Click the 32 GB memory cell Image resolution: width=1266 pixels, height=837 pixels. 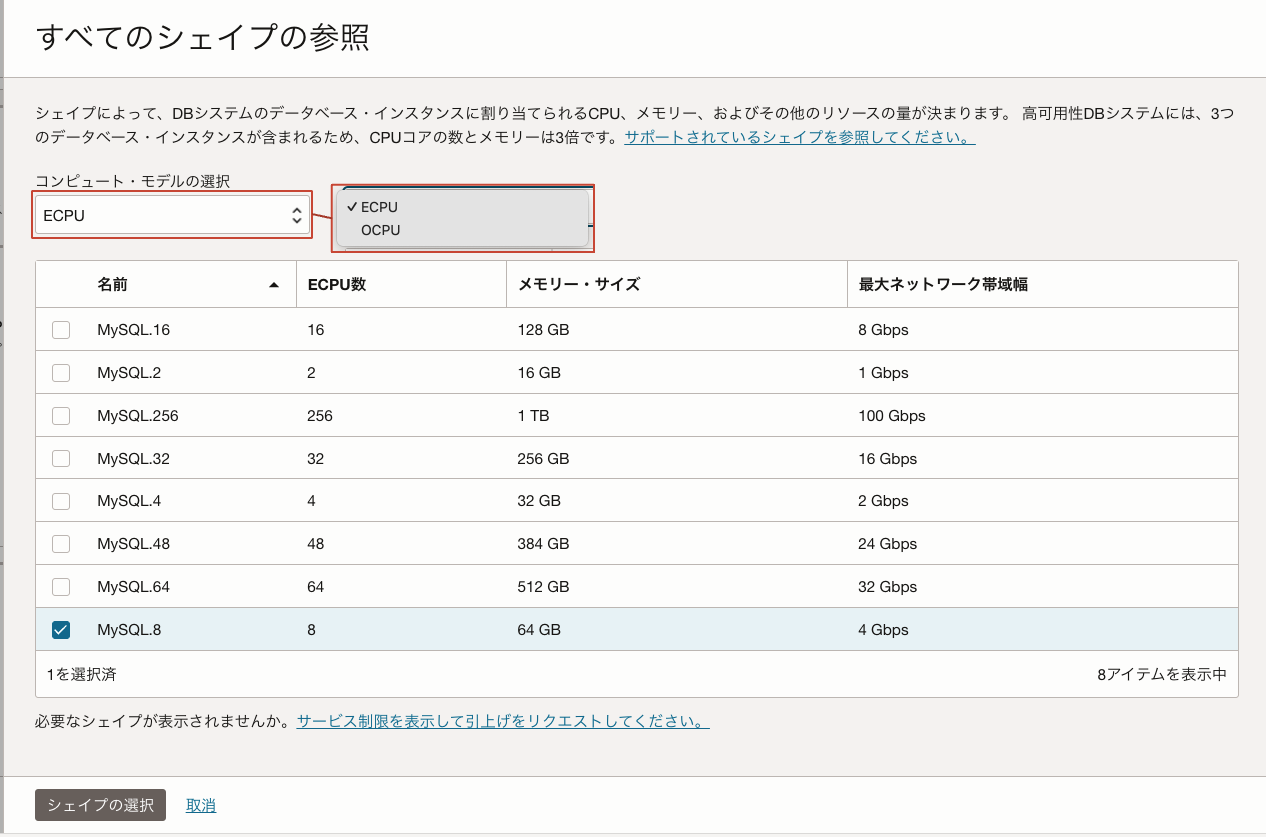coord(539,501)
